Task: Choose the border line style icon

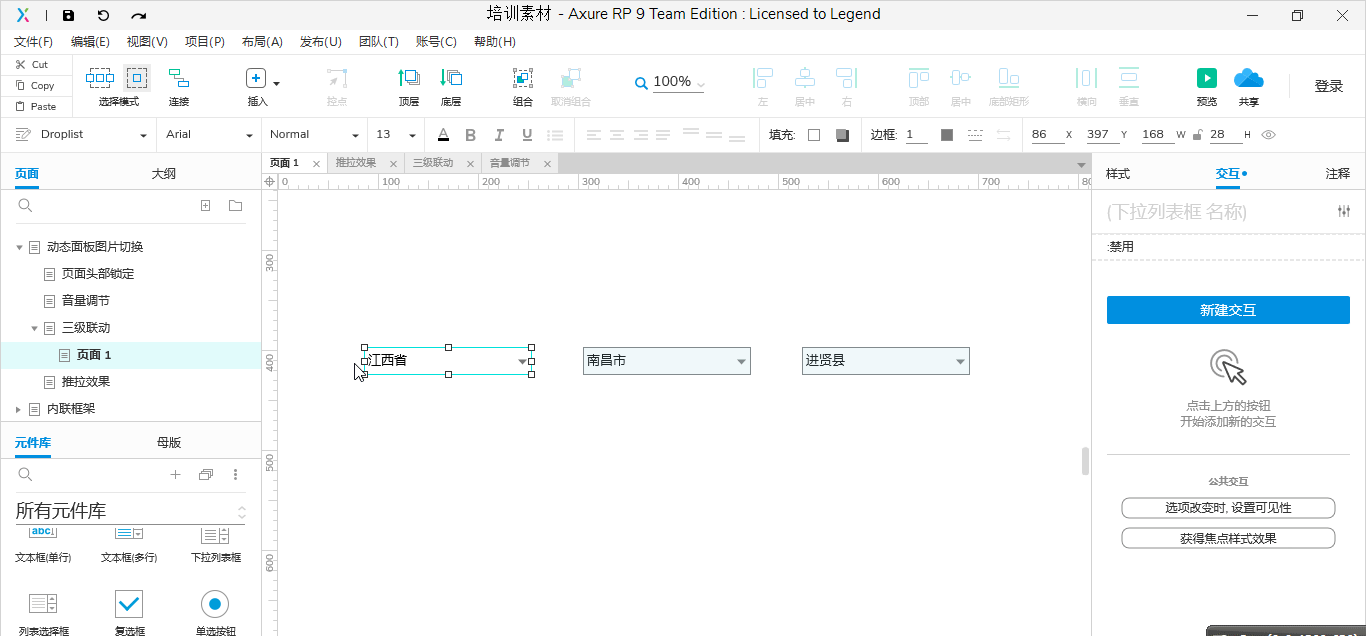Action: (976, 135)
